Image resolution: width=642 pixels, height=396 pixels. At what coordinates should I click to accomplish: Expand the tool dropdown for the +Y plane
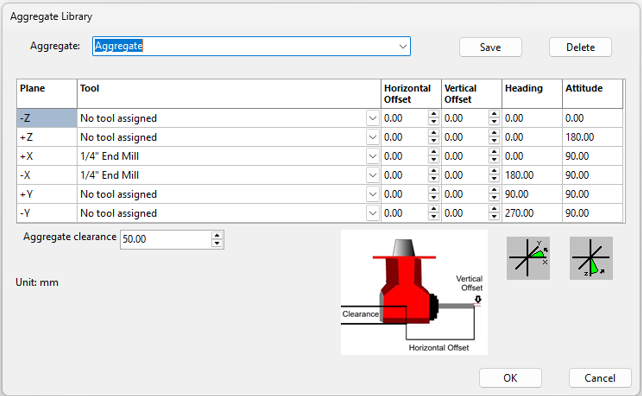point(373,194)
